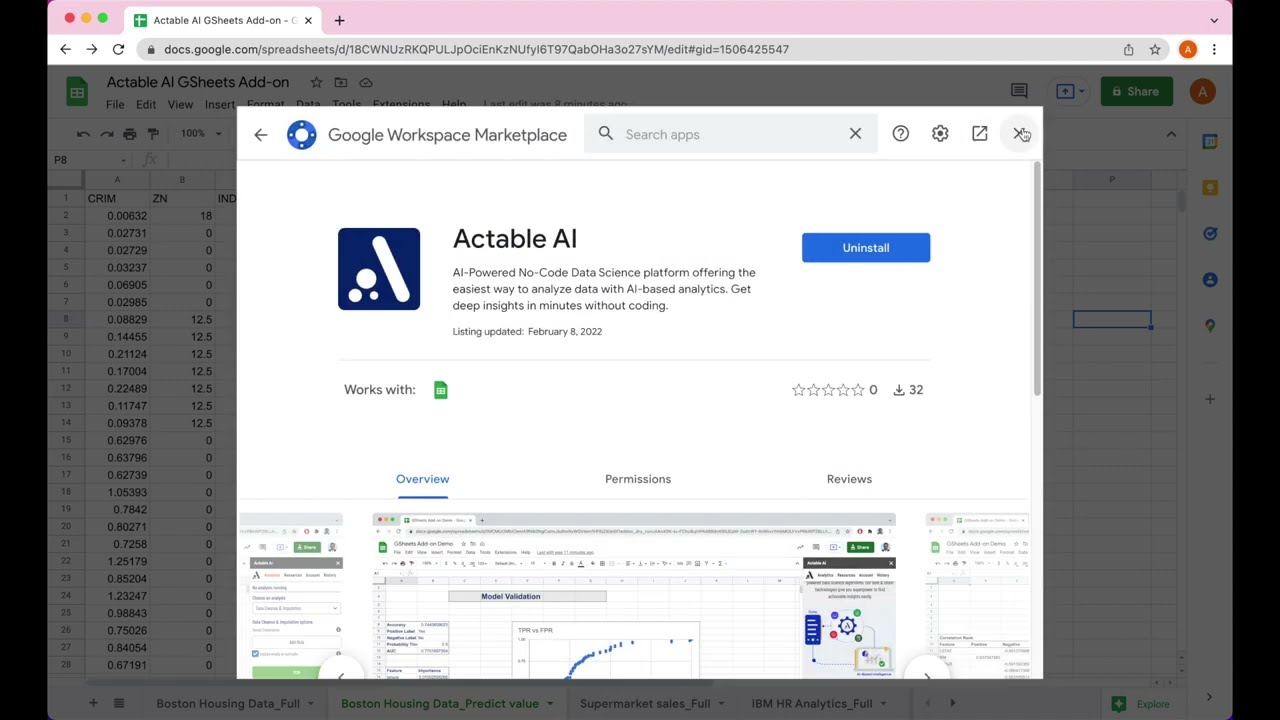1280x720 pixels.
Task: Switch to the Permissions tab
Action: click(638, 479)
